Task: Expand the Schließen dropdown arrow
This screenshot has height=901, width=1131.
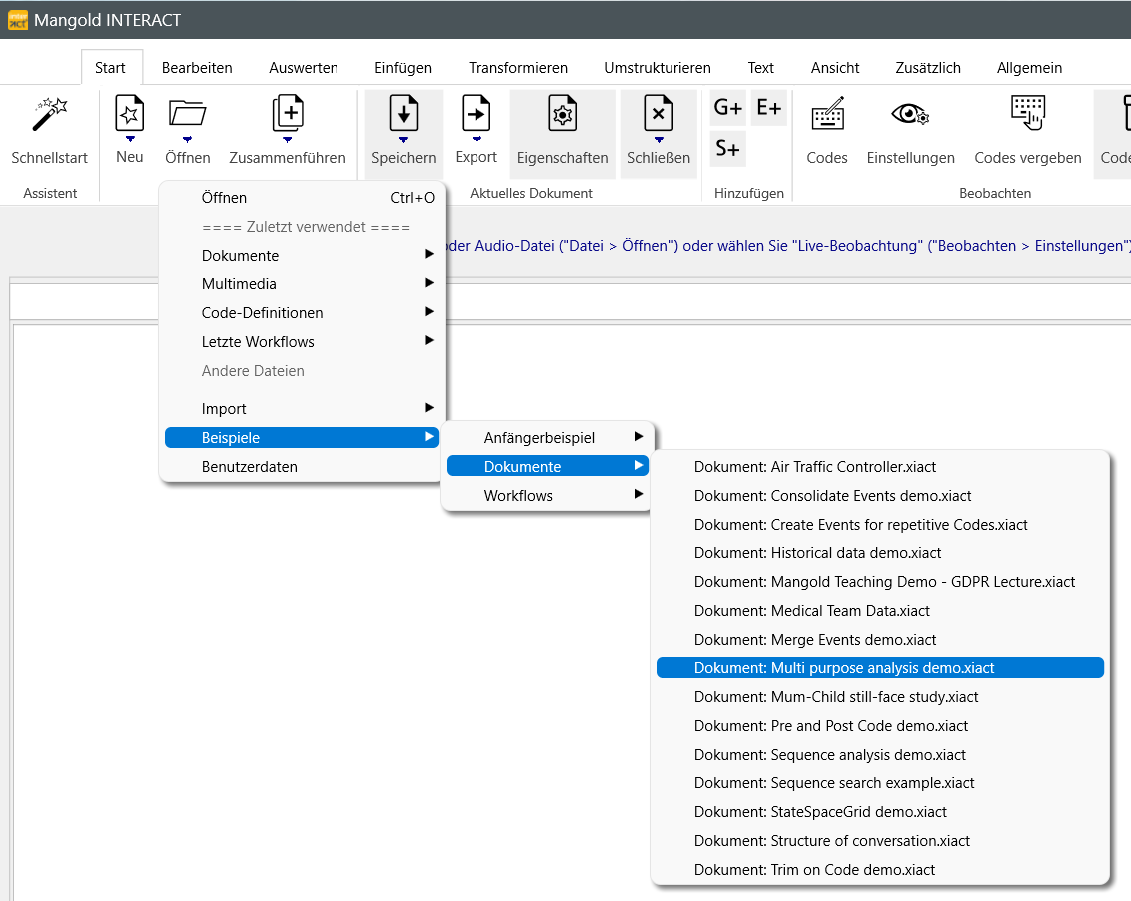Action: pos(659,139)
